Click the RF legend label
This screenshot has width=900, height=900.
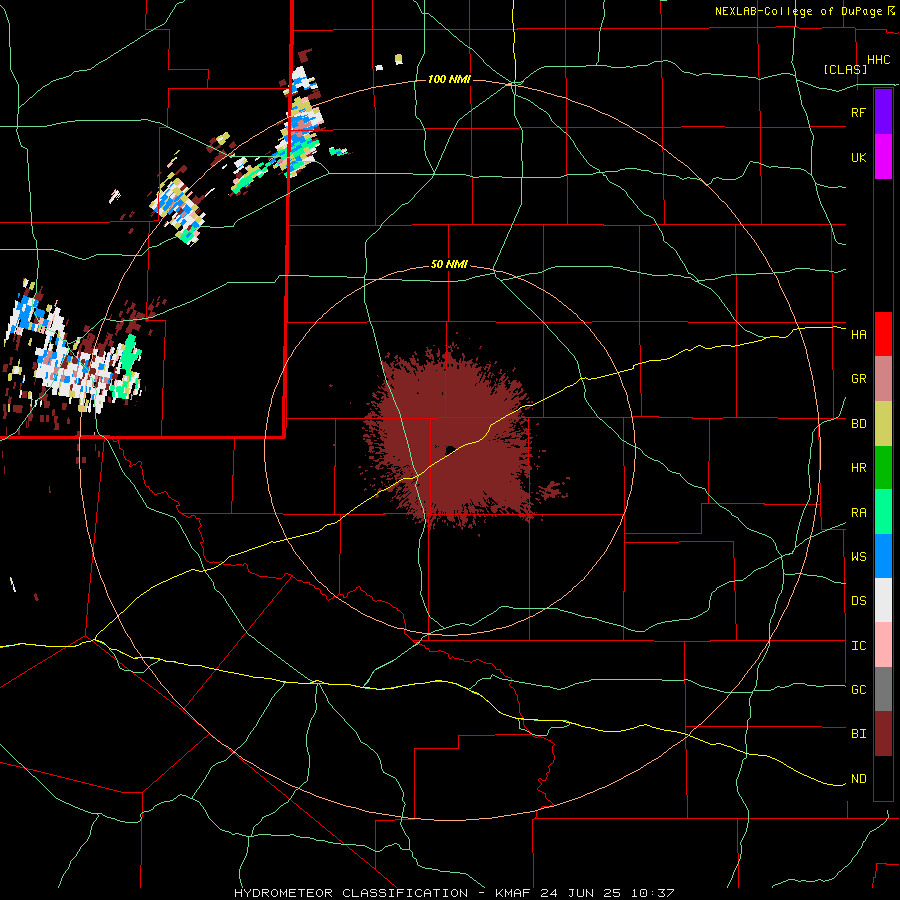tap(858, 112)
